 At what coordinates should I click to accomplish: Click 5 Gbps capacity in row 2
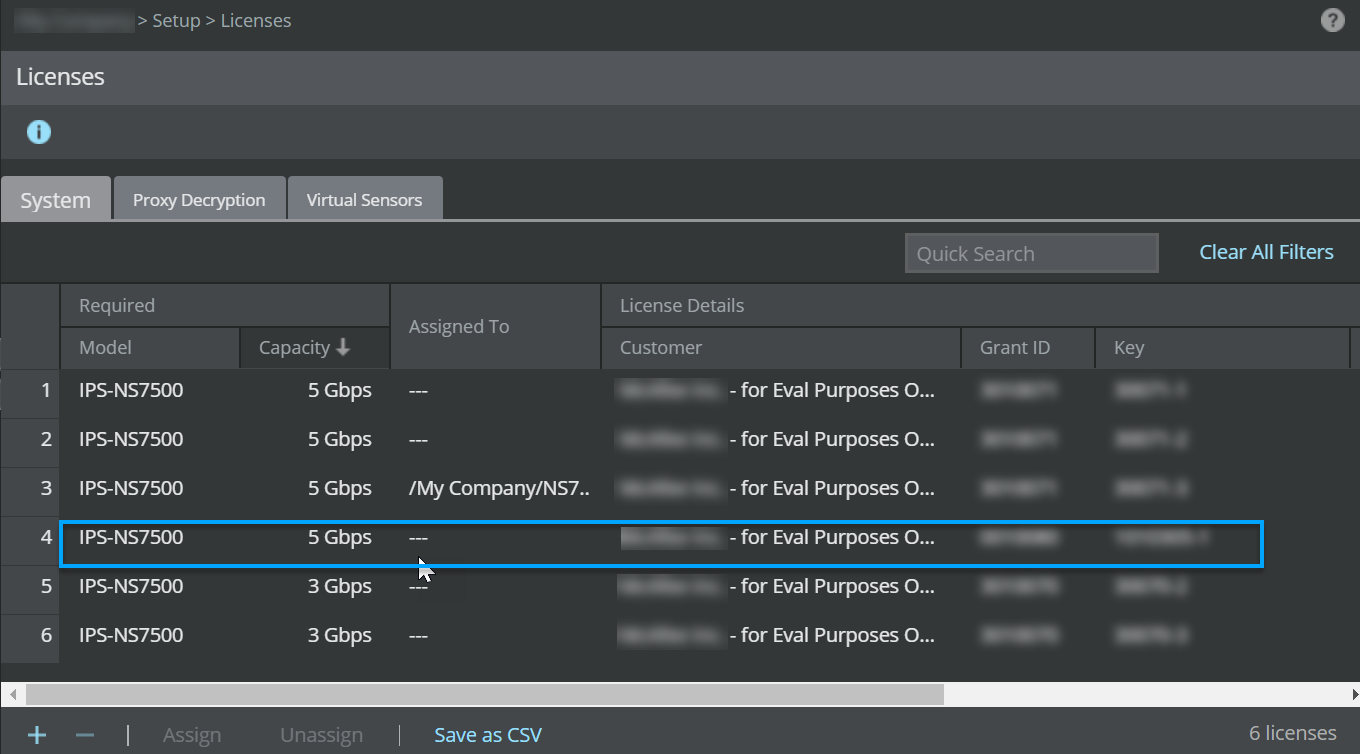(x=339, y=439)
